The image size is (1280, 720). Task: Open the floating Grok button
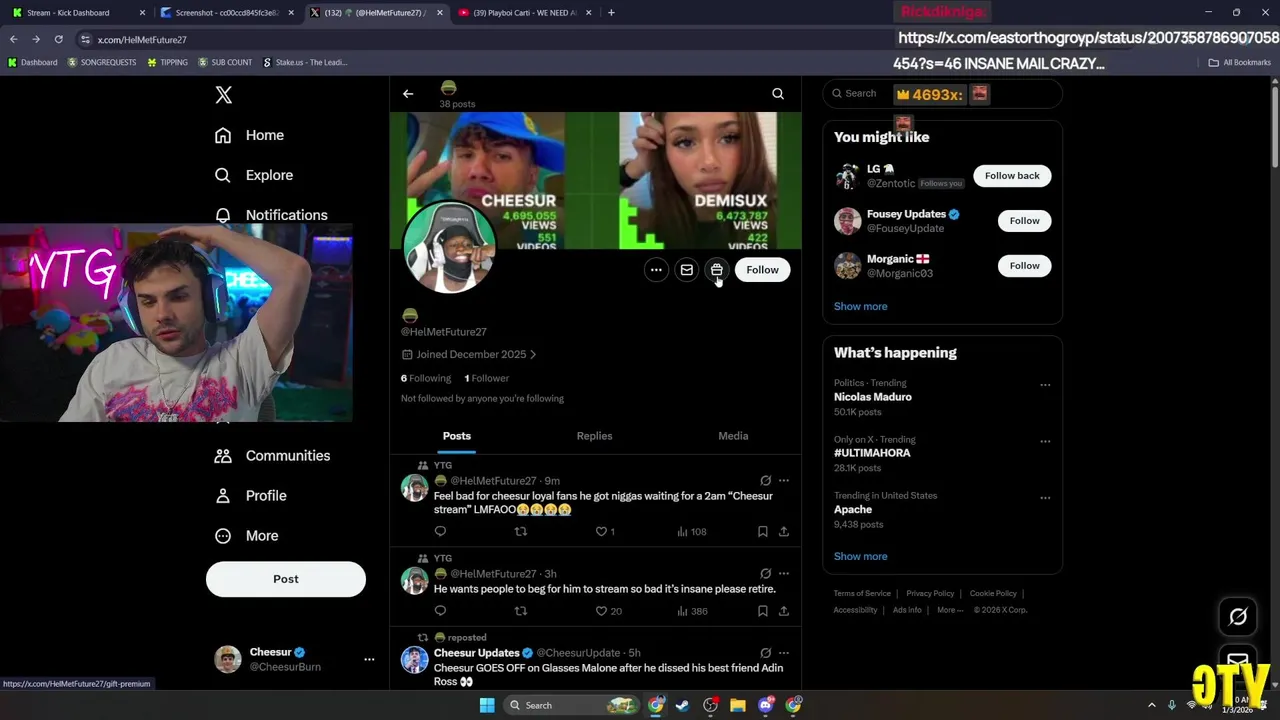coord(1238,617)
